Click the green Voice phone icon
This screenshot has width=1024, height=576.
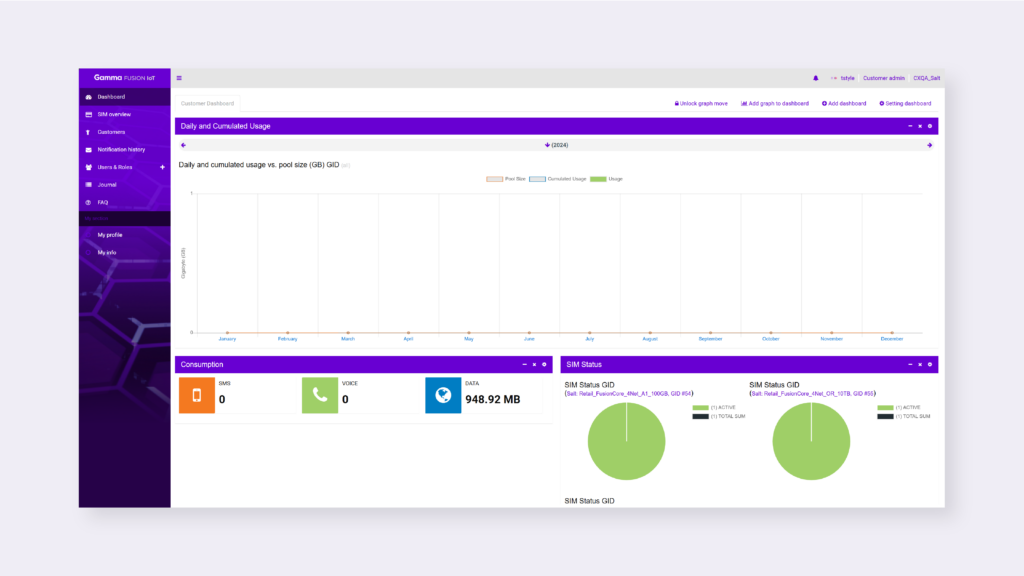pos(320,395)
